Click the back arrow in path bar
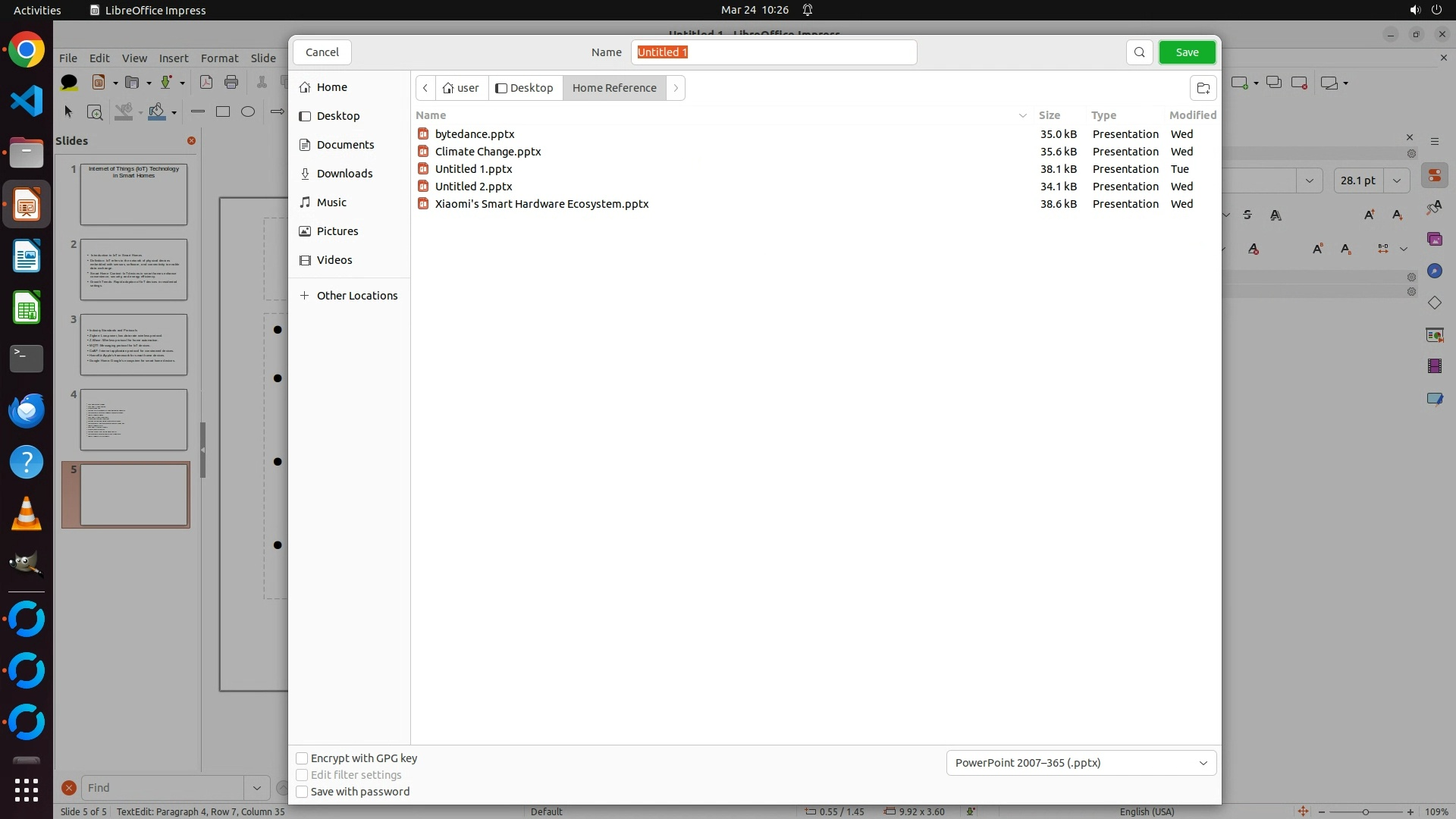 click(425, 88)
